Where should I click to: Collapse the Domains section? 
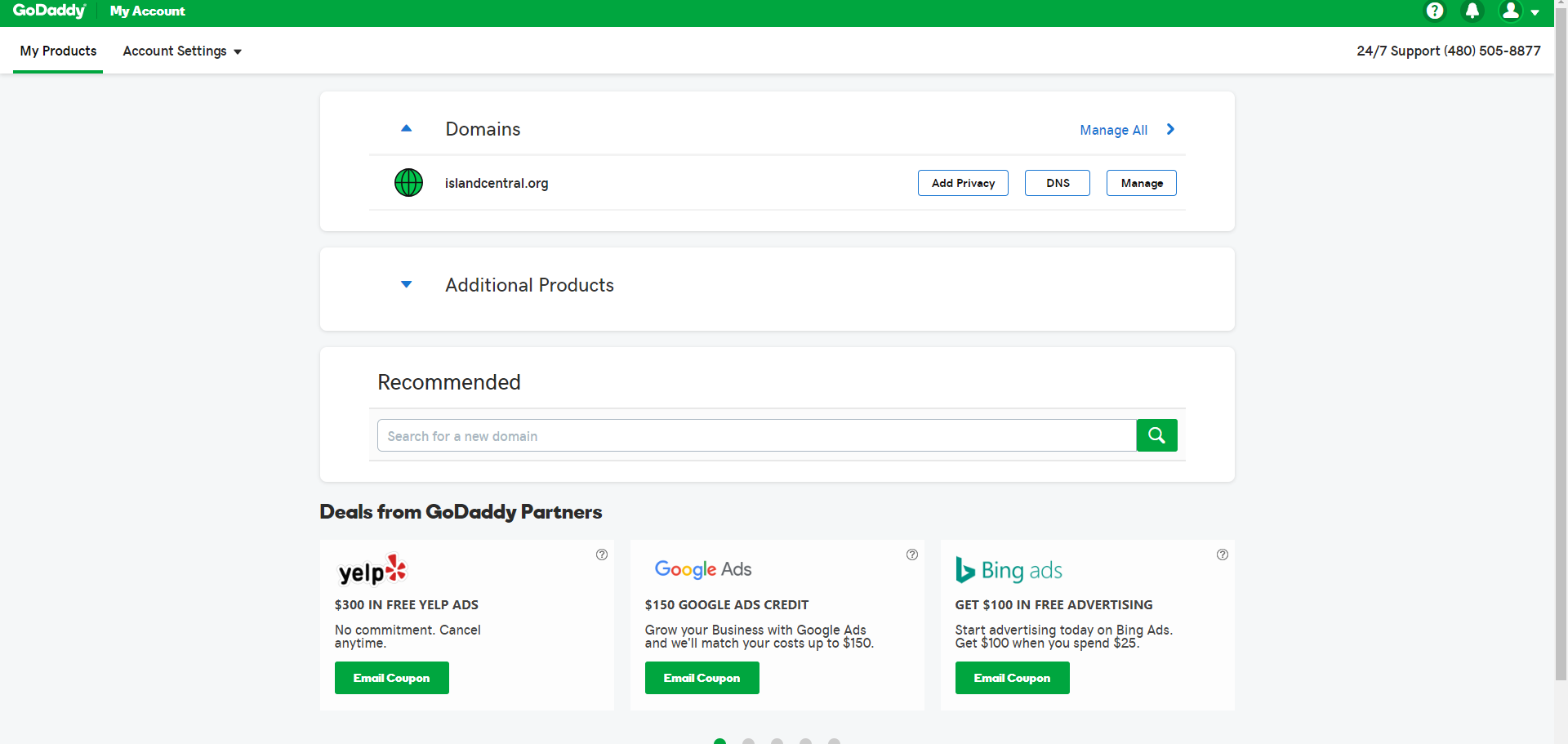(x=407, y=129)
